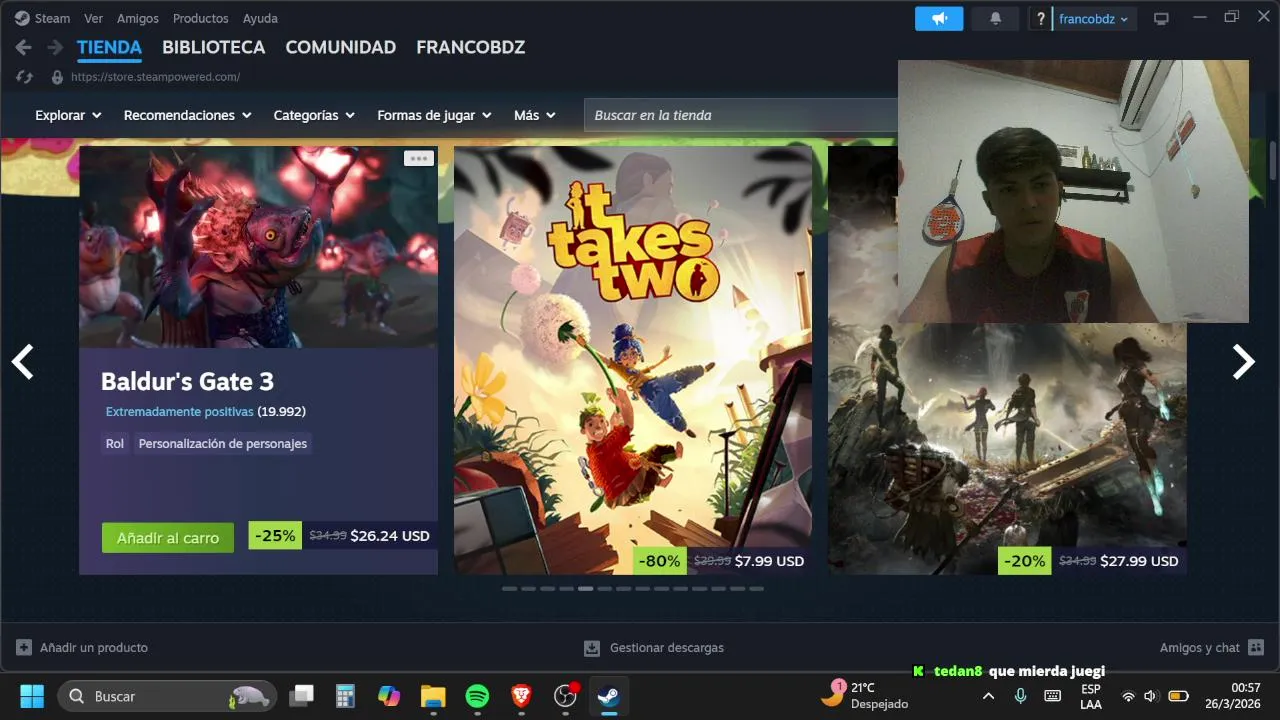Expand the Recomendaciones dropdown
1280x720 pixels.
[x=187, y=115]
